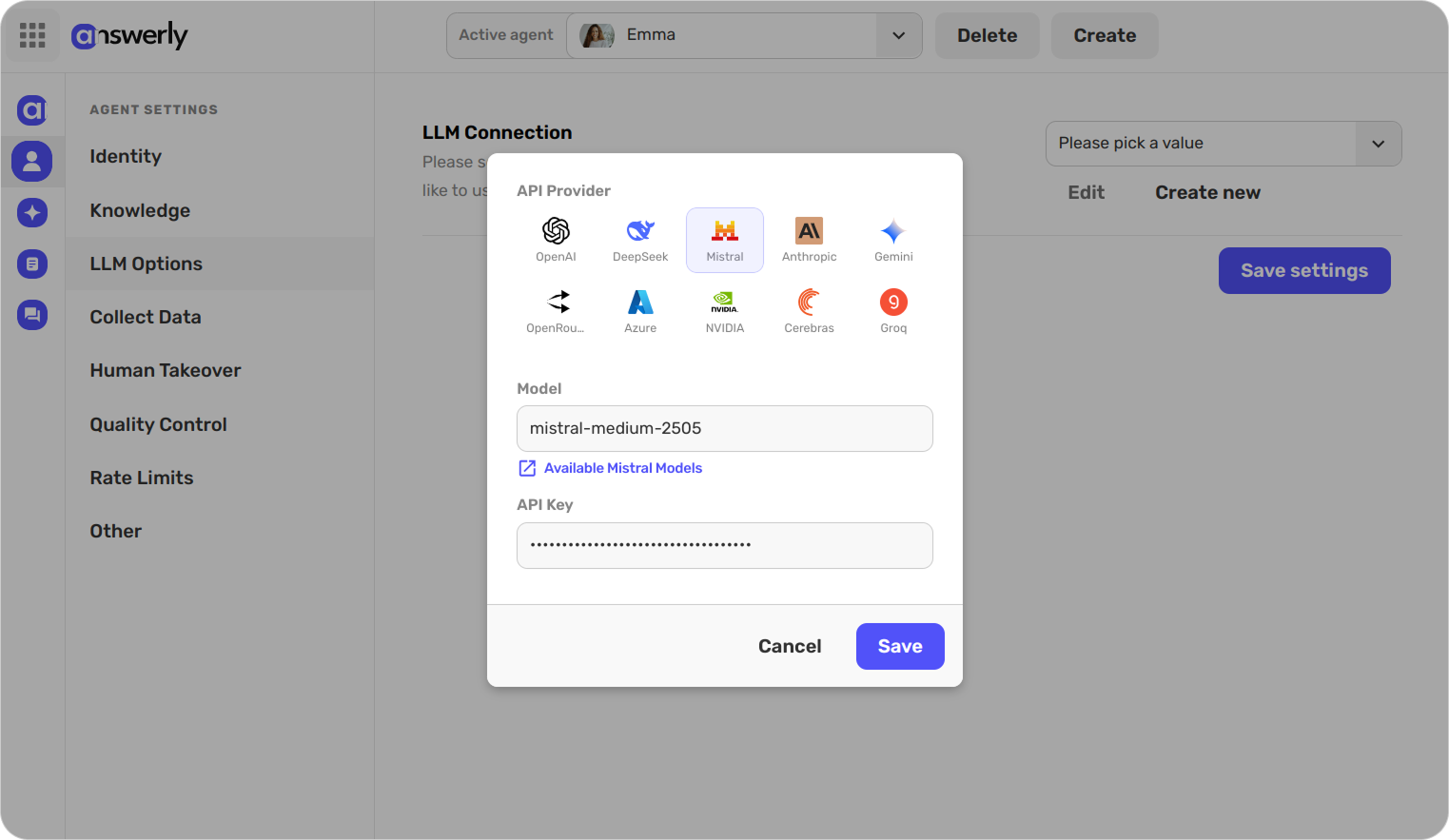Viewport: 1449px width, 840px height.
Task: Choose NVIDIA as API provider
Action: tap(725, 311)
